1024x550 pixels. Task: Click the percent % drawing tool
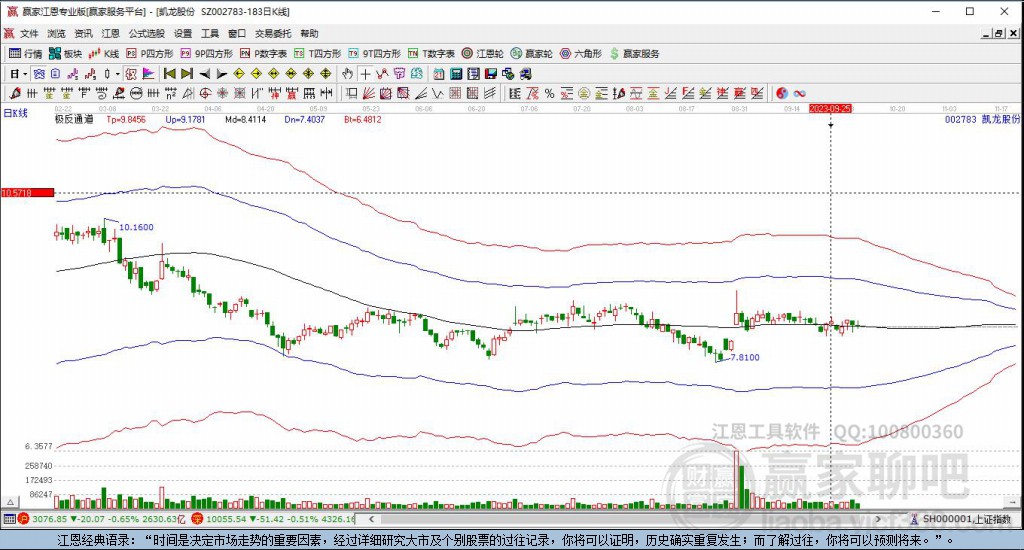coord(549,93)
